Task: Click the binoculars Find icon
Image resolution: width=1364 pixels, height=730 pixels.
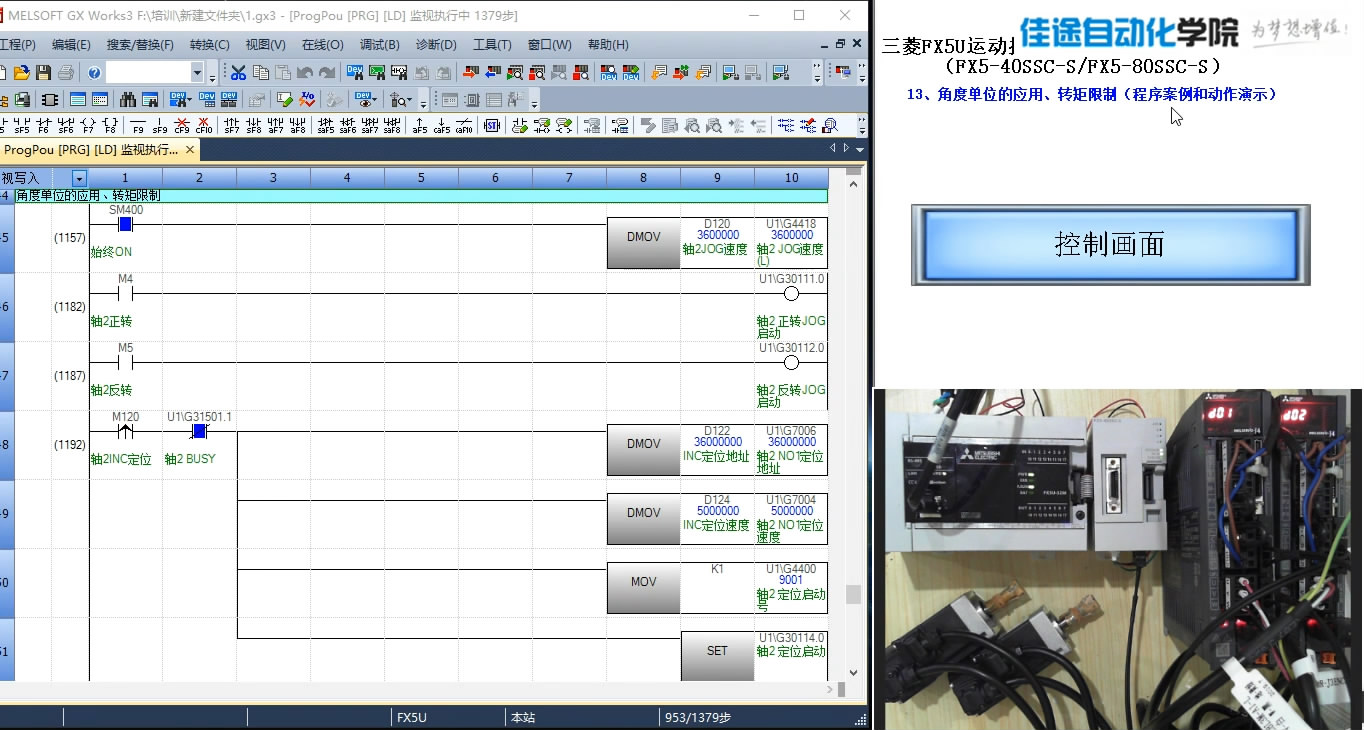Action: point(128,100)
